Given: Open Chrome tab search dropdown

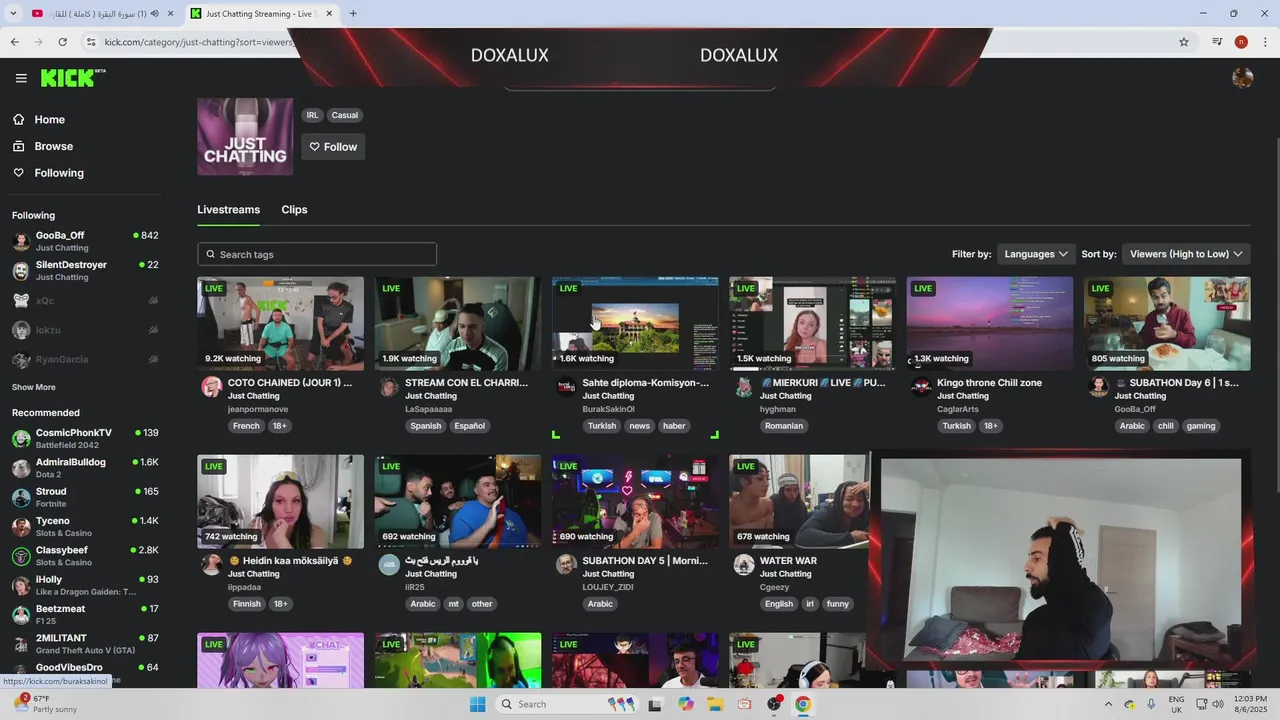Looking at the screenshot, I should (x=12, y=13).
